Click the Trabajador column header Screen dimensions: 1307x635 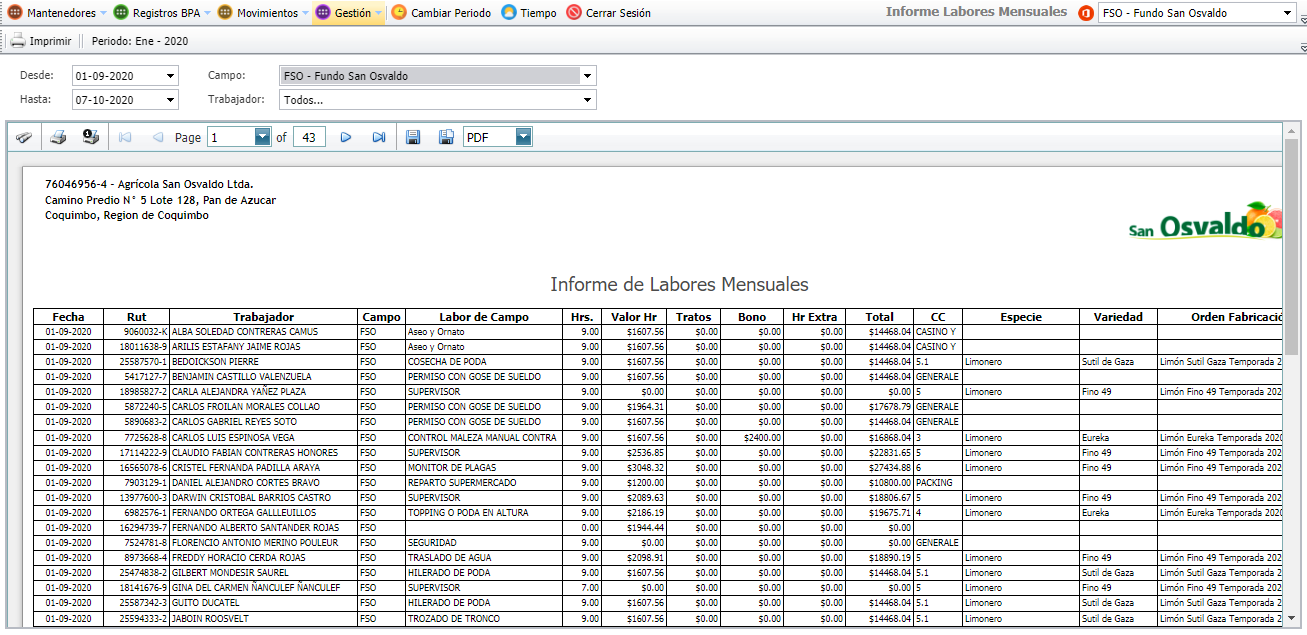[264, 317]
